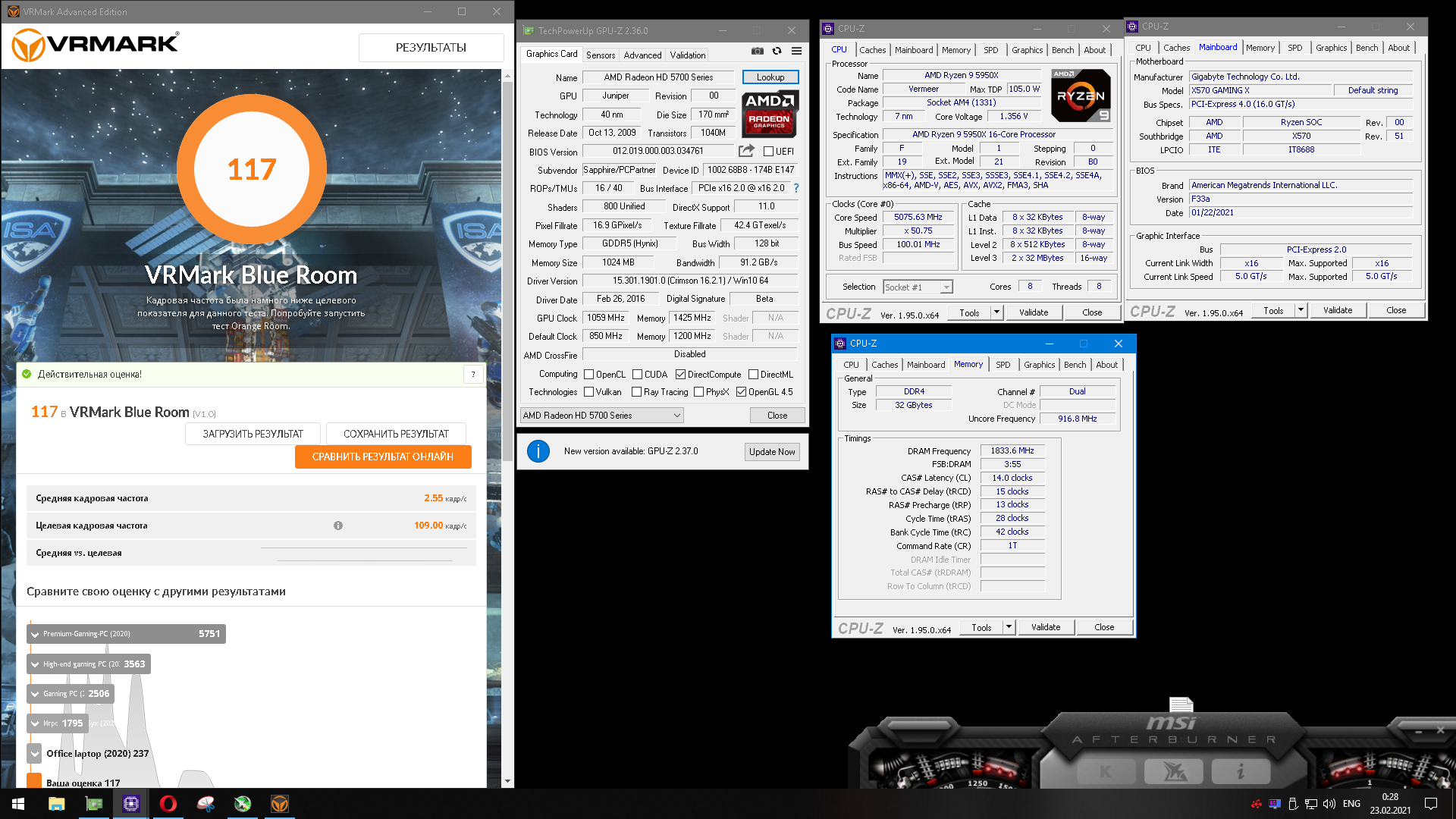
Task: Click the blue update info icon
Action: (538, 451)
